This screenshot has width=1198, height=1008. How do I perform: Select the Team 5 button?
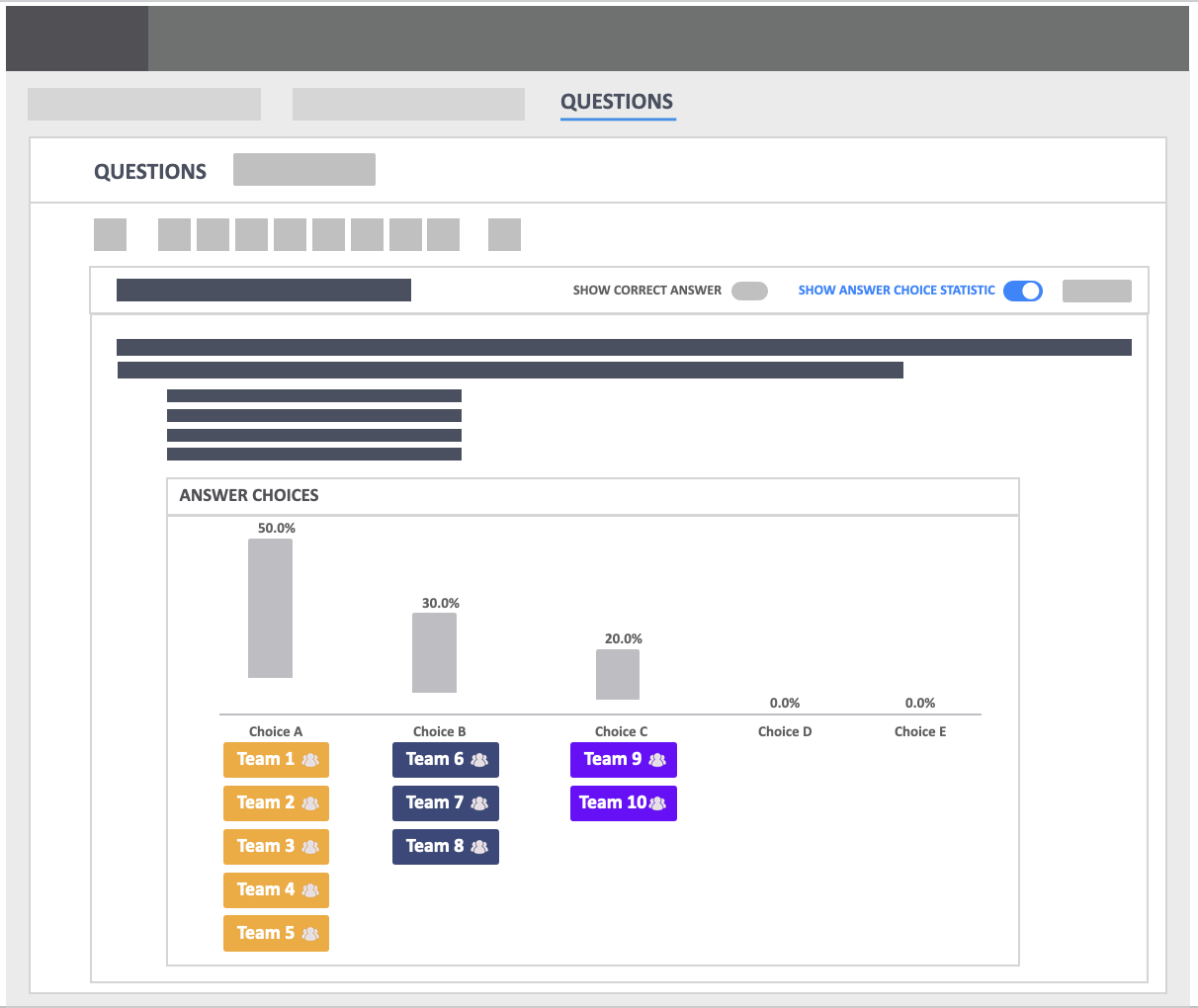[x=276, y=934]
